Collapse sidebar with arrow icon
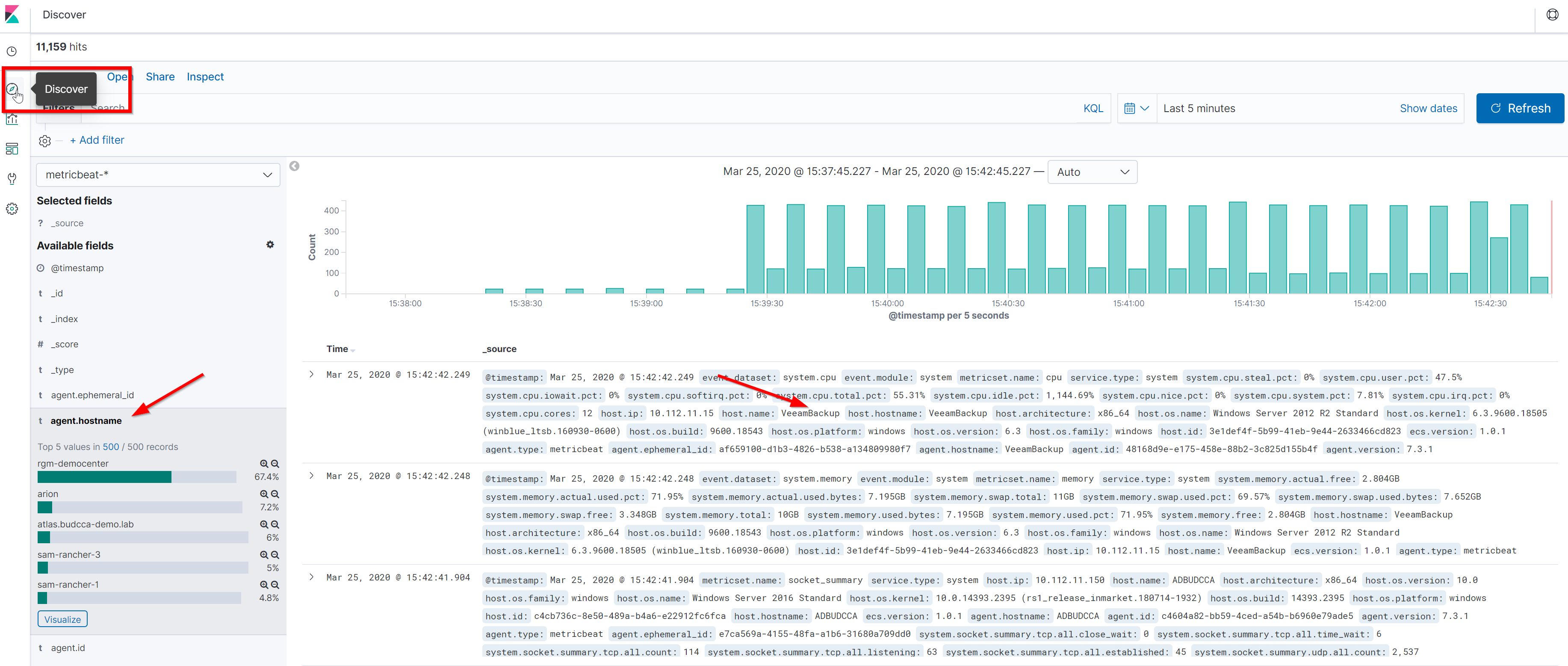This screenshot has height=666, width=1568. tap(295, 166)
